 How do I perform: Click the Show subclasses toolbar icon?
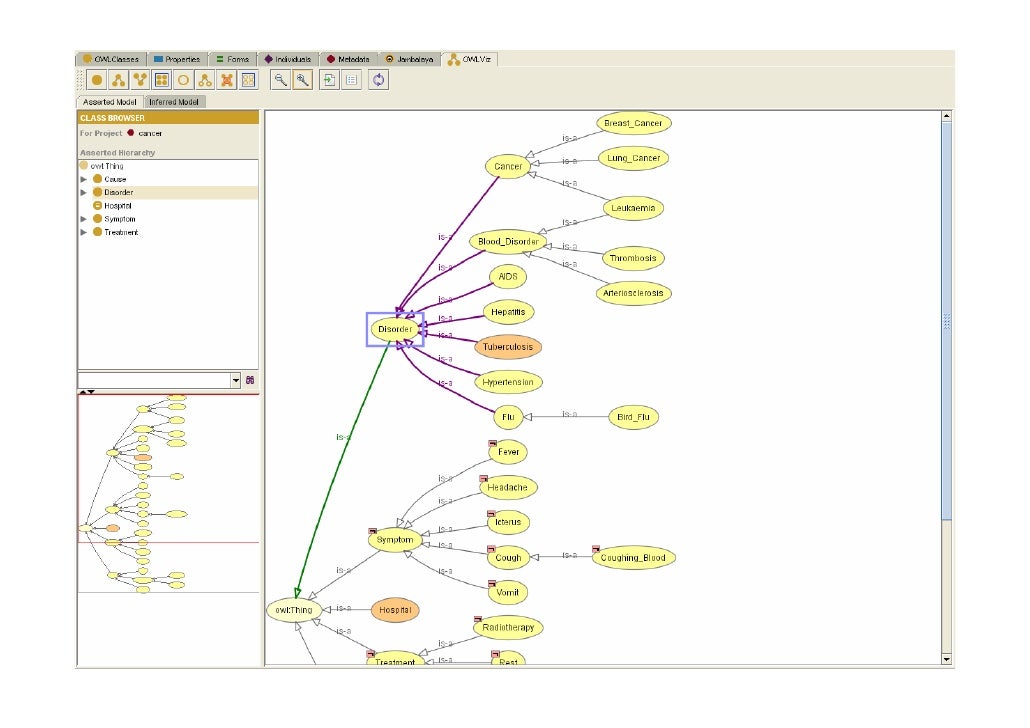119,80
